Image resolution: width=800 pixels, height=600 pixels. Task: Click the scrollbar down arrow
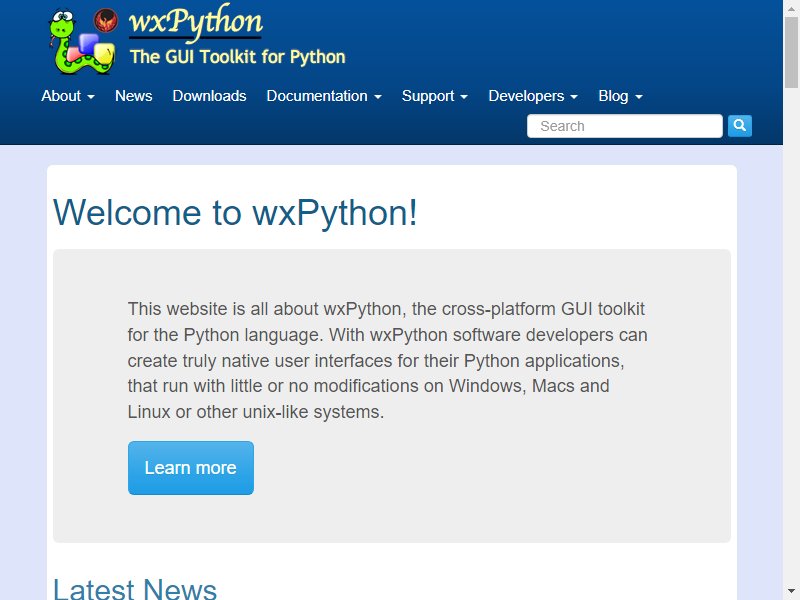(x=791, y=592)
